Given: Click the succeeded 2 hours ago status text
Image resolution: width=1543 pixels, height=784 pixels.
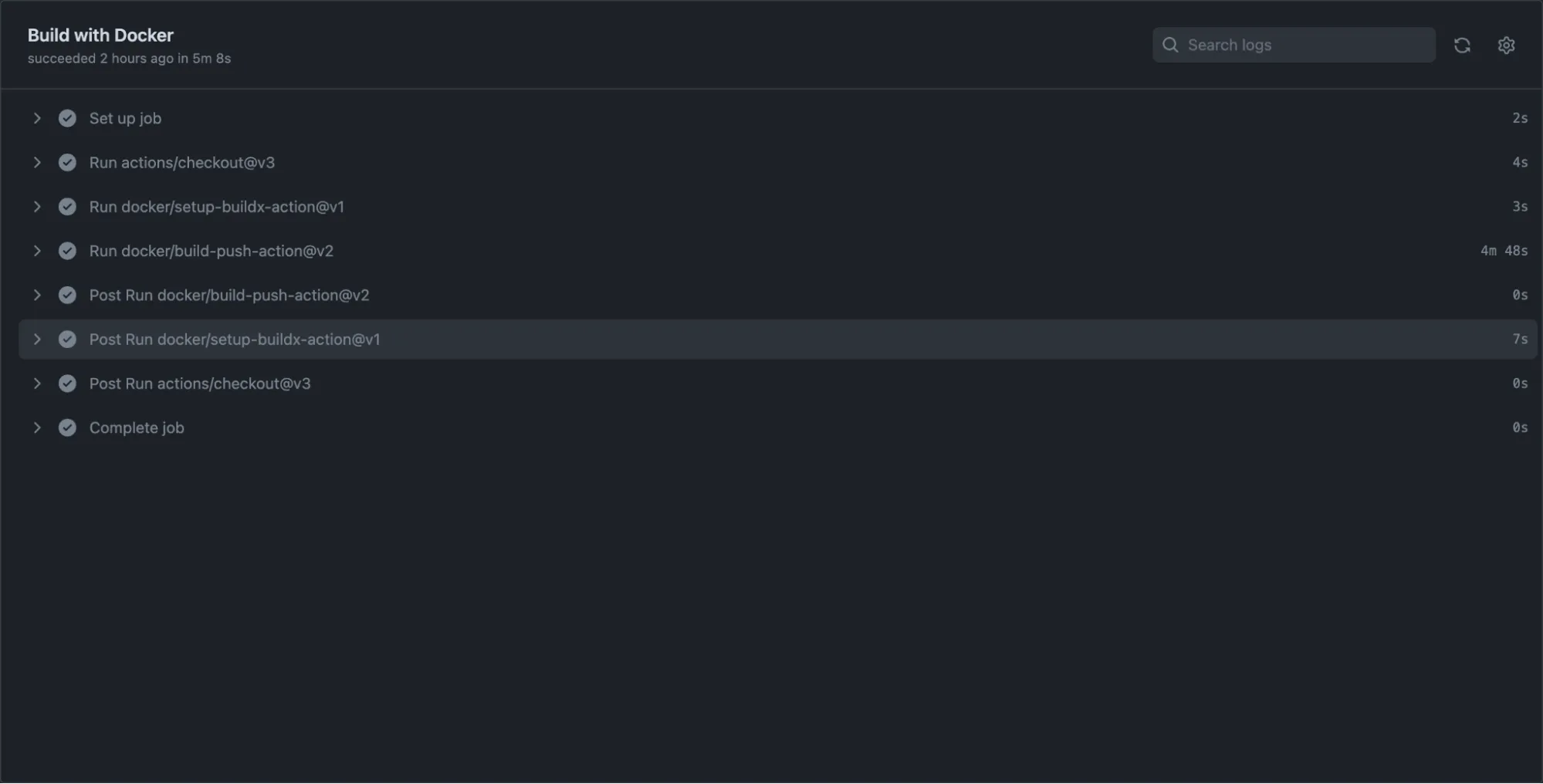Looking at the screenshot, I should (x=129, y=58).
